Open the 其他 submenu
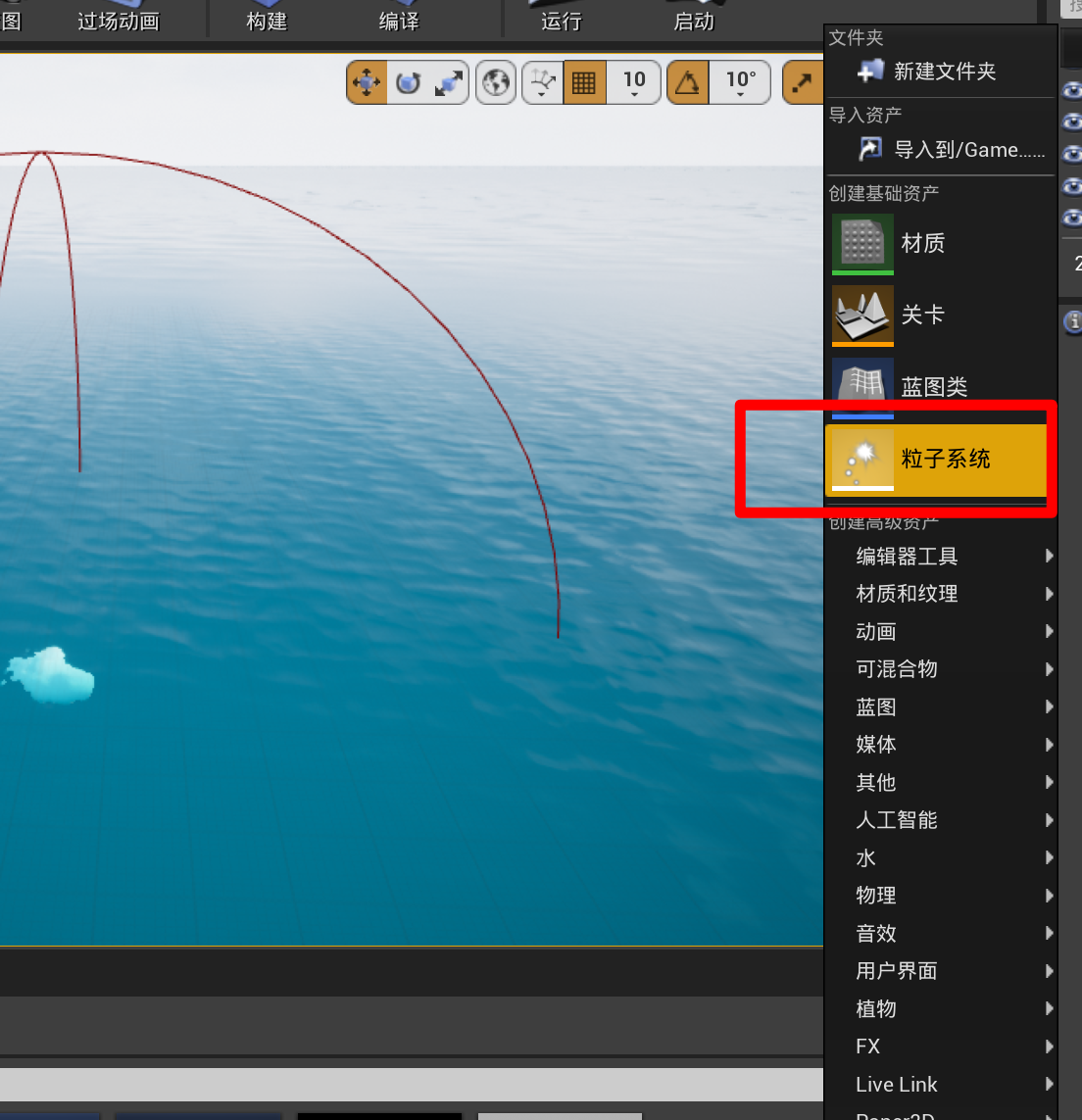This screenshot has width=1082, height=1120. tap(941, 782)
